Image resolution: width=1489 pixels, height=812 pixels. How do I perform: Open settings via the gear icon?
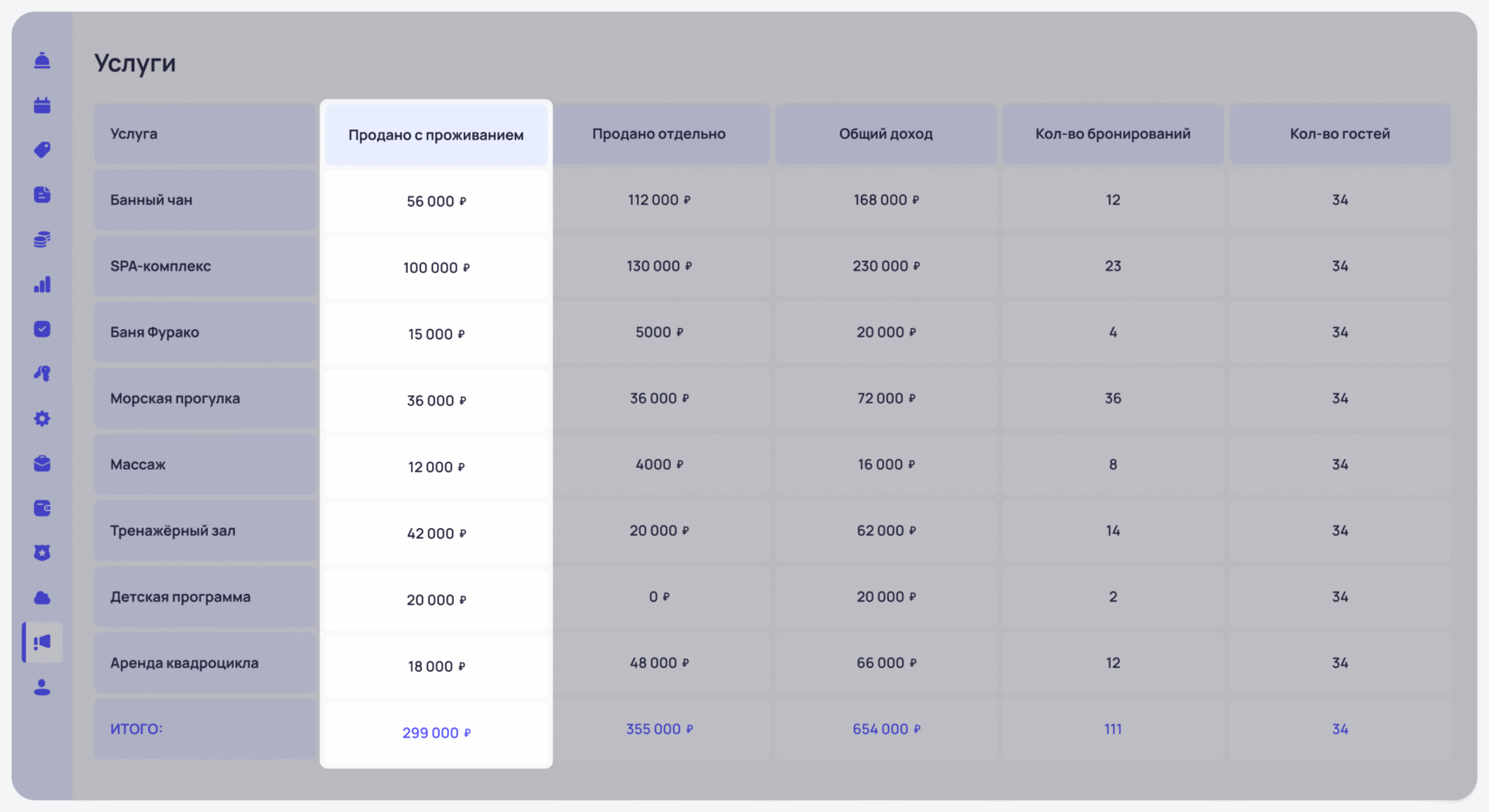point(42,419)
